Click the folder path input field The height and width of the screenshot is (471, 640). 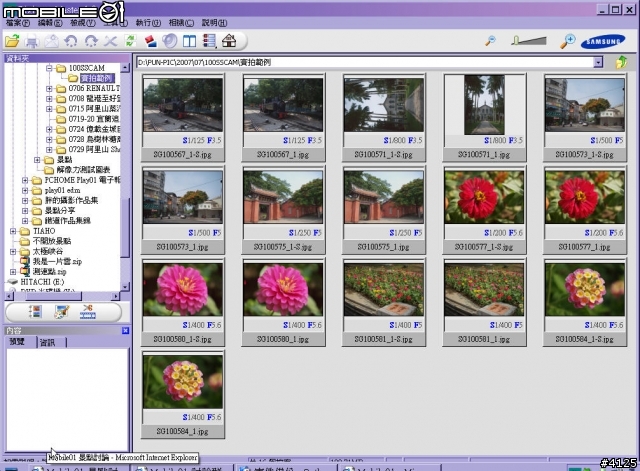coord(365,62)
